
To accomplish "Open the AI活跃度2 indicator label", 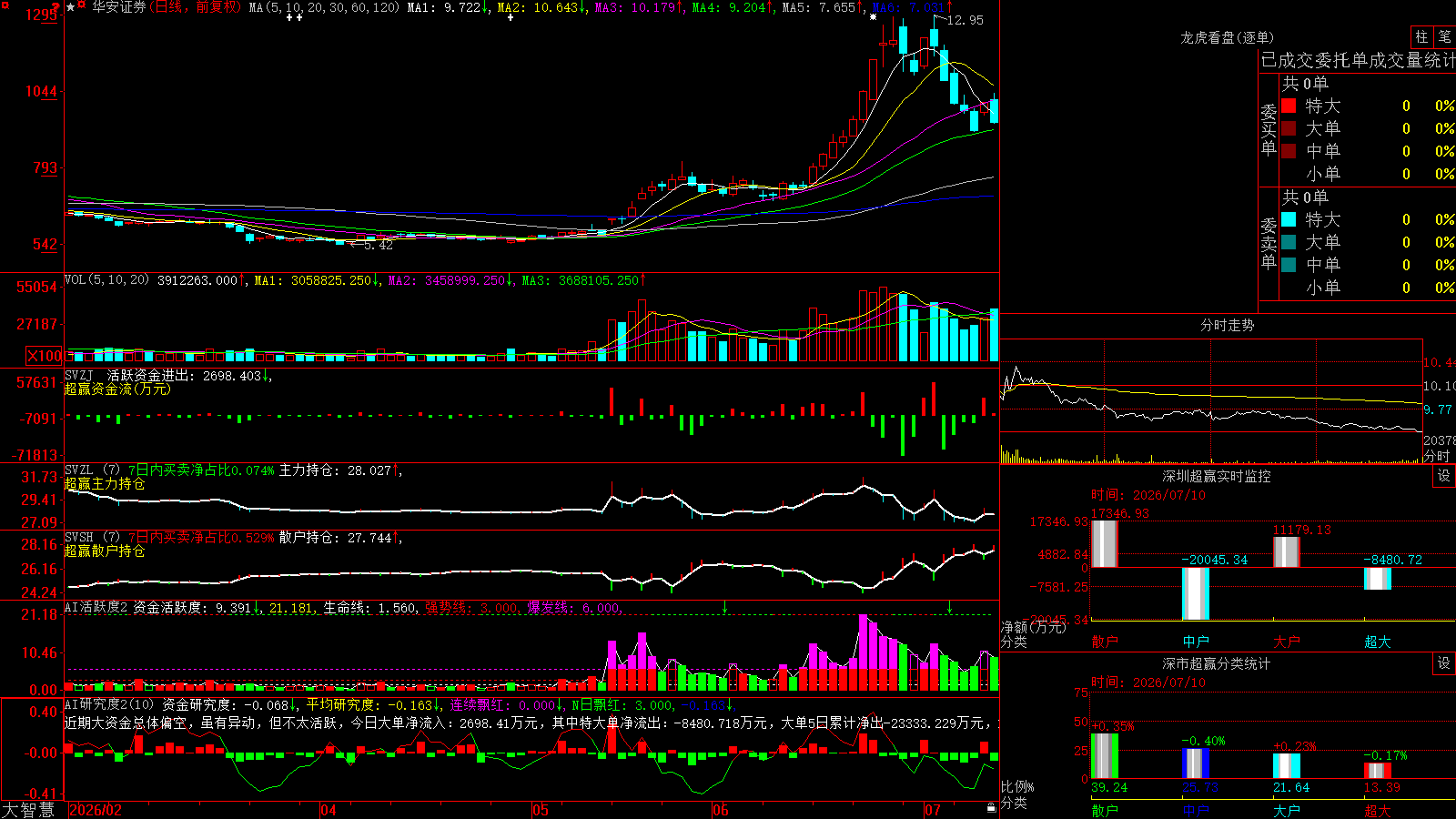I will tap(96, 608).
